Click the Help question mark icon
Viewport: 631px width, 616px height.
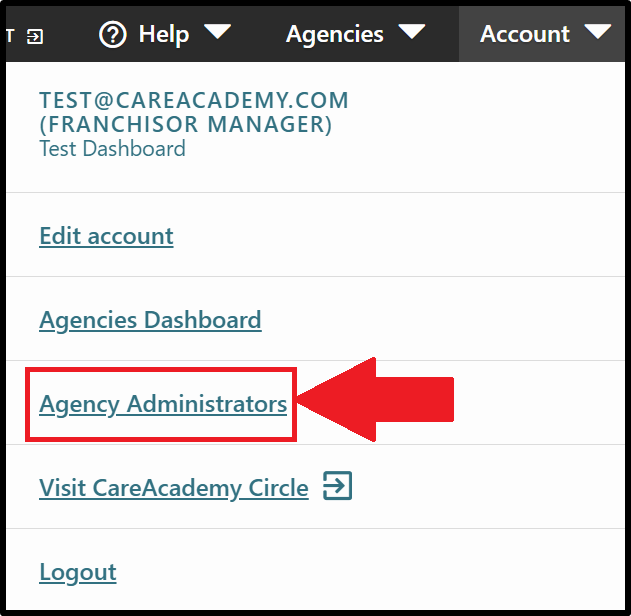click(x=112, y=34)
